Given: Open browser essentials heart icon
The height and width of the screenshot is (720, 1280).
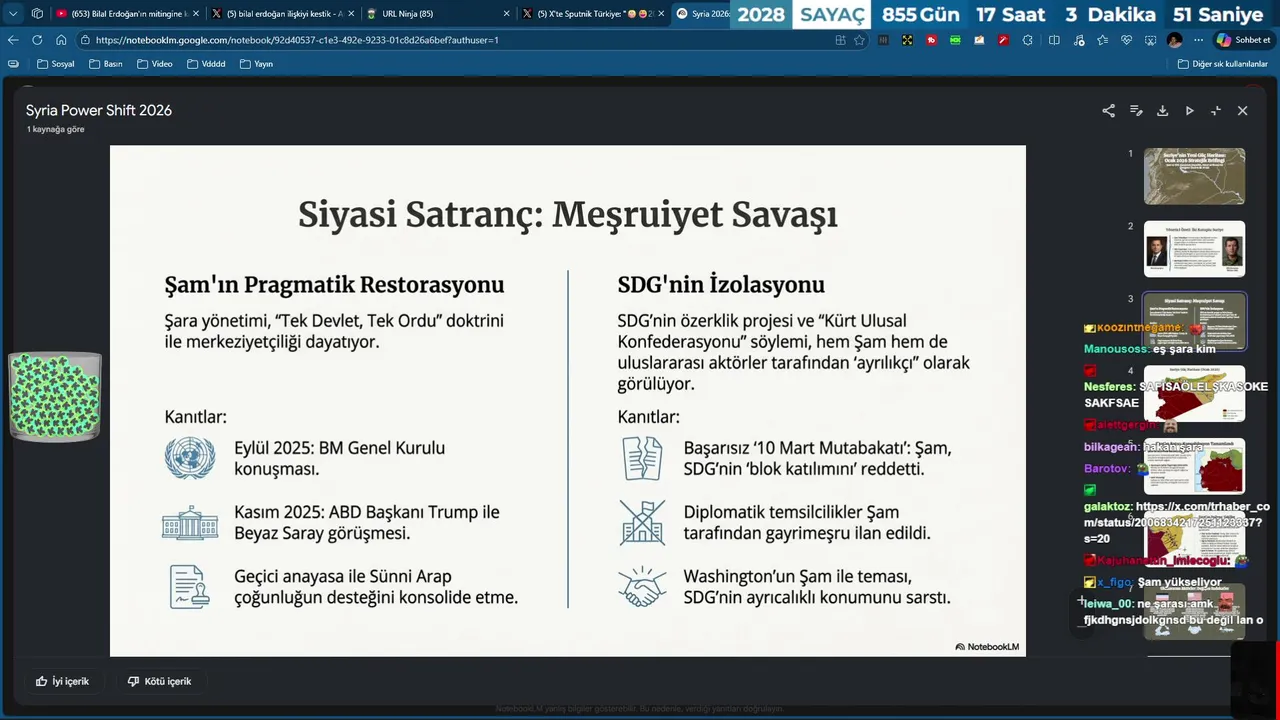Looking at the screenshot, I should (x=1126, y=40).
